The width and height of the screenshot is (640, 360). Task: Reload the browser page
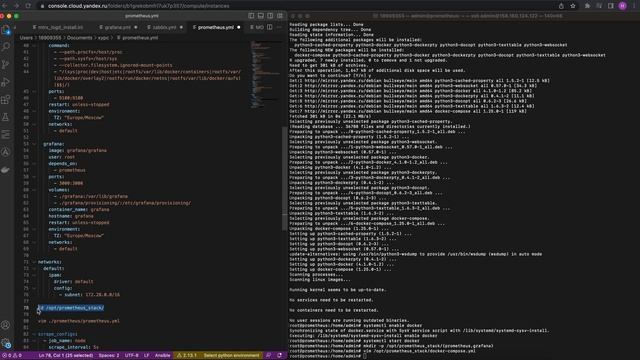tap(28, 6)
